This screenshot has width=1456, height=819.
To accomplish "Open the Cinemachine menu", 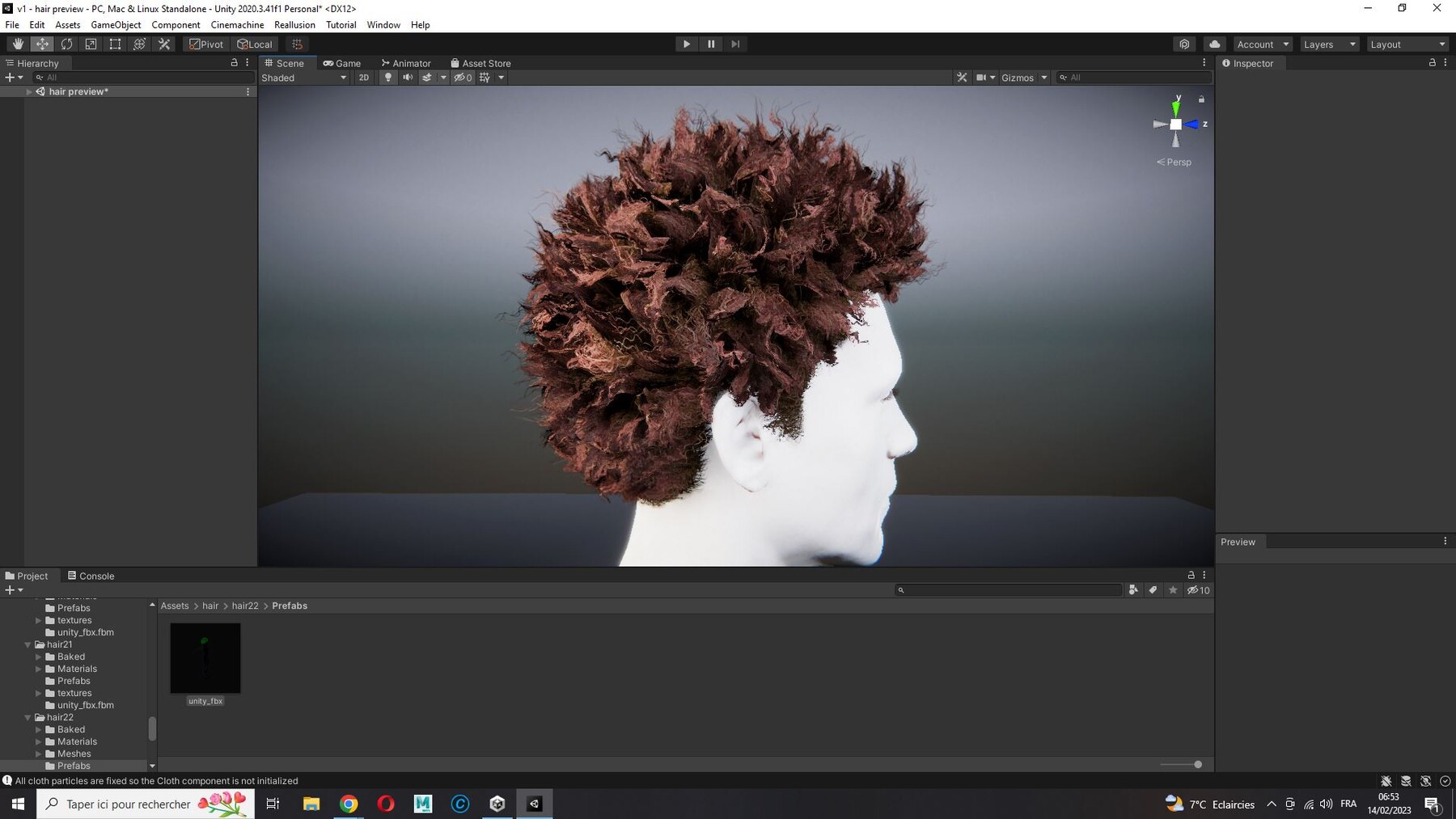I will [237, 25].
